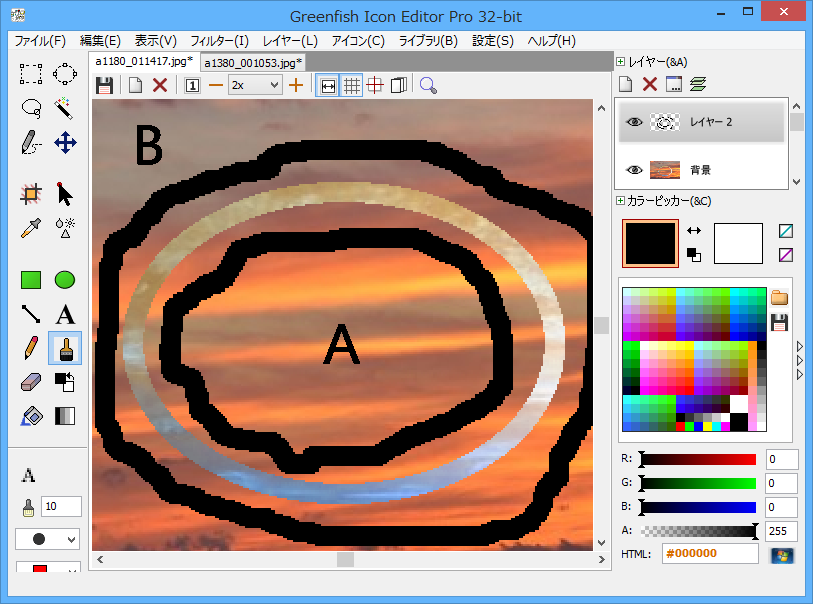Toggle the grid display button

(x=352, y=85)
